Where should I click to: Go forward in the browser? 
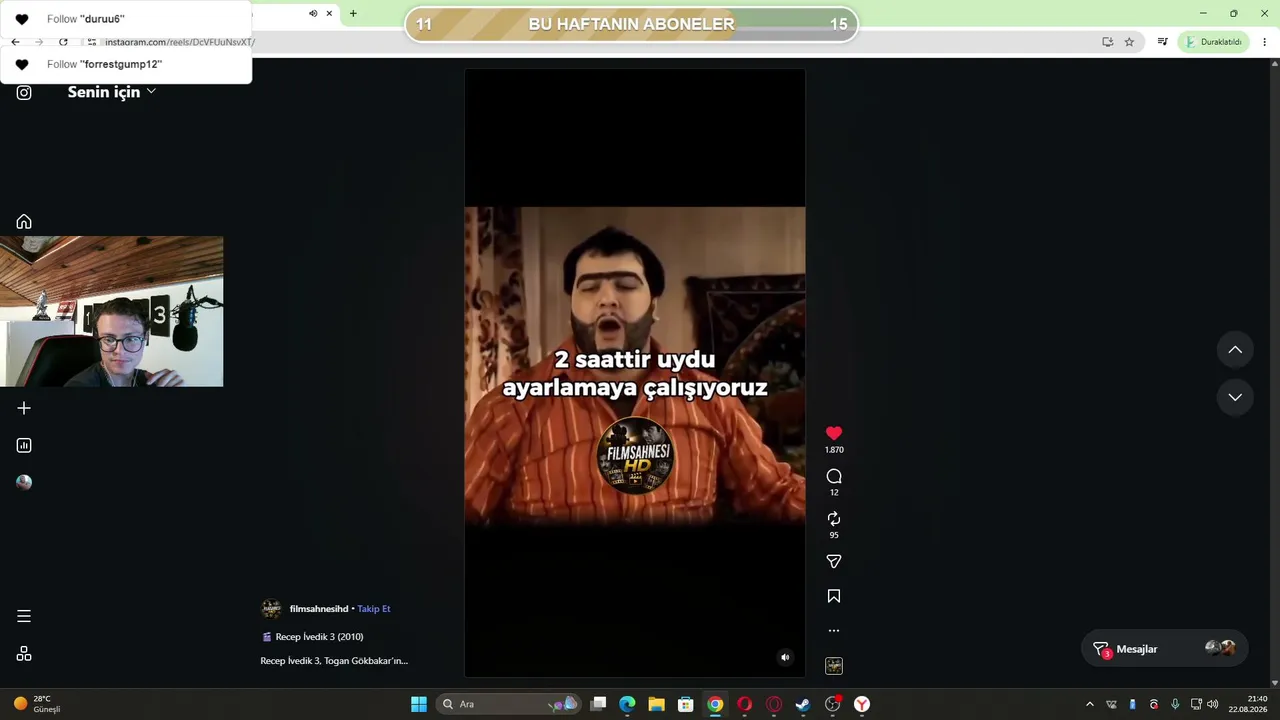(x=39, y=42)
